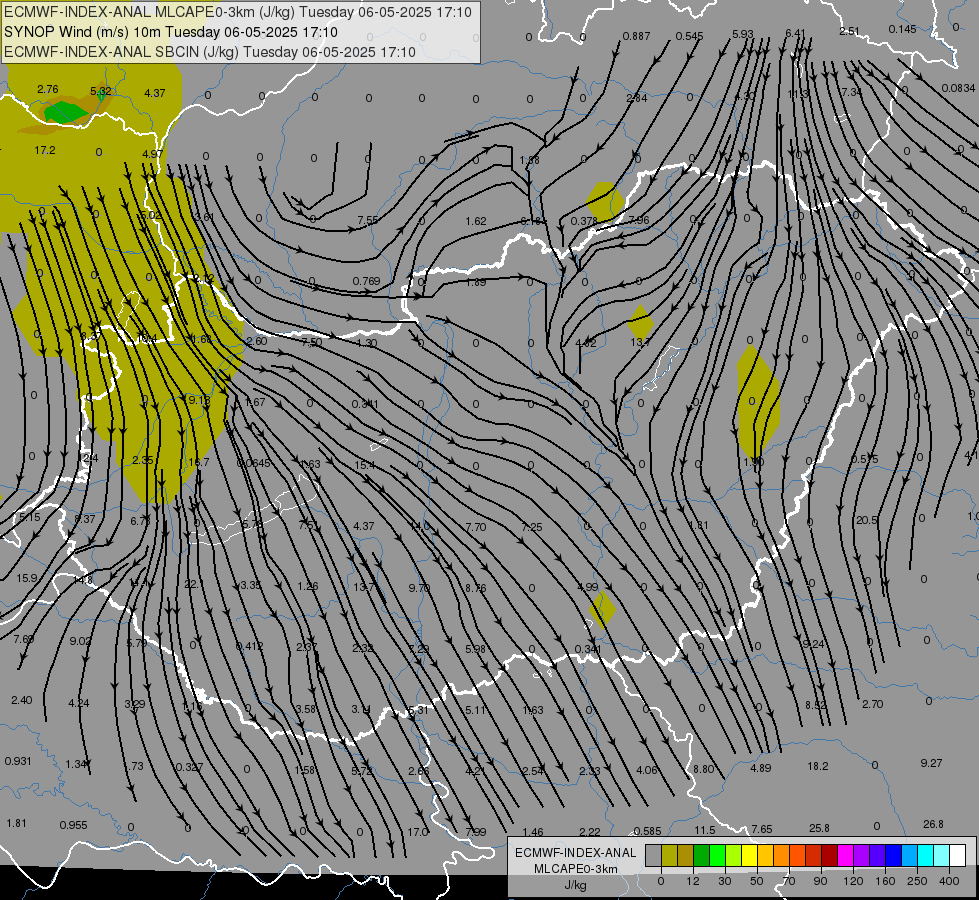
Task: Click the map value '7.70'
Action: tap(475, 527)
